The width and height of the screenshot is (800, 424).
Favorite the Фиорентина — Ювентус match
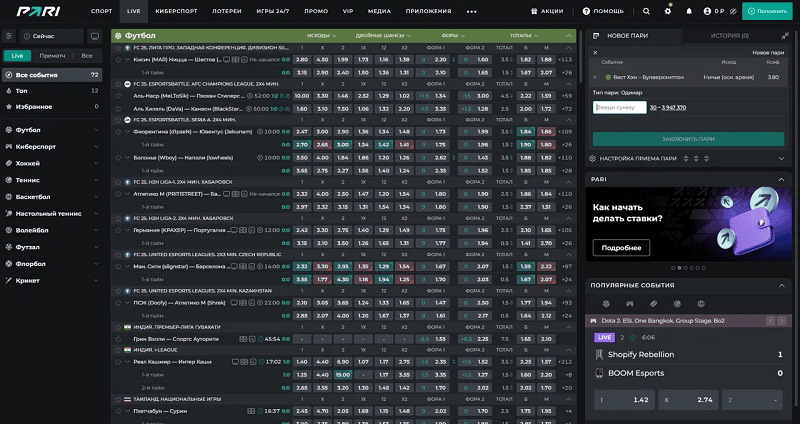(118, 132)
